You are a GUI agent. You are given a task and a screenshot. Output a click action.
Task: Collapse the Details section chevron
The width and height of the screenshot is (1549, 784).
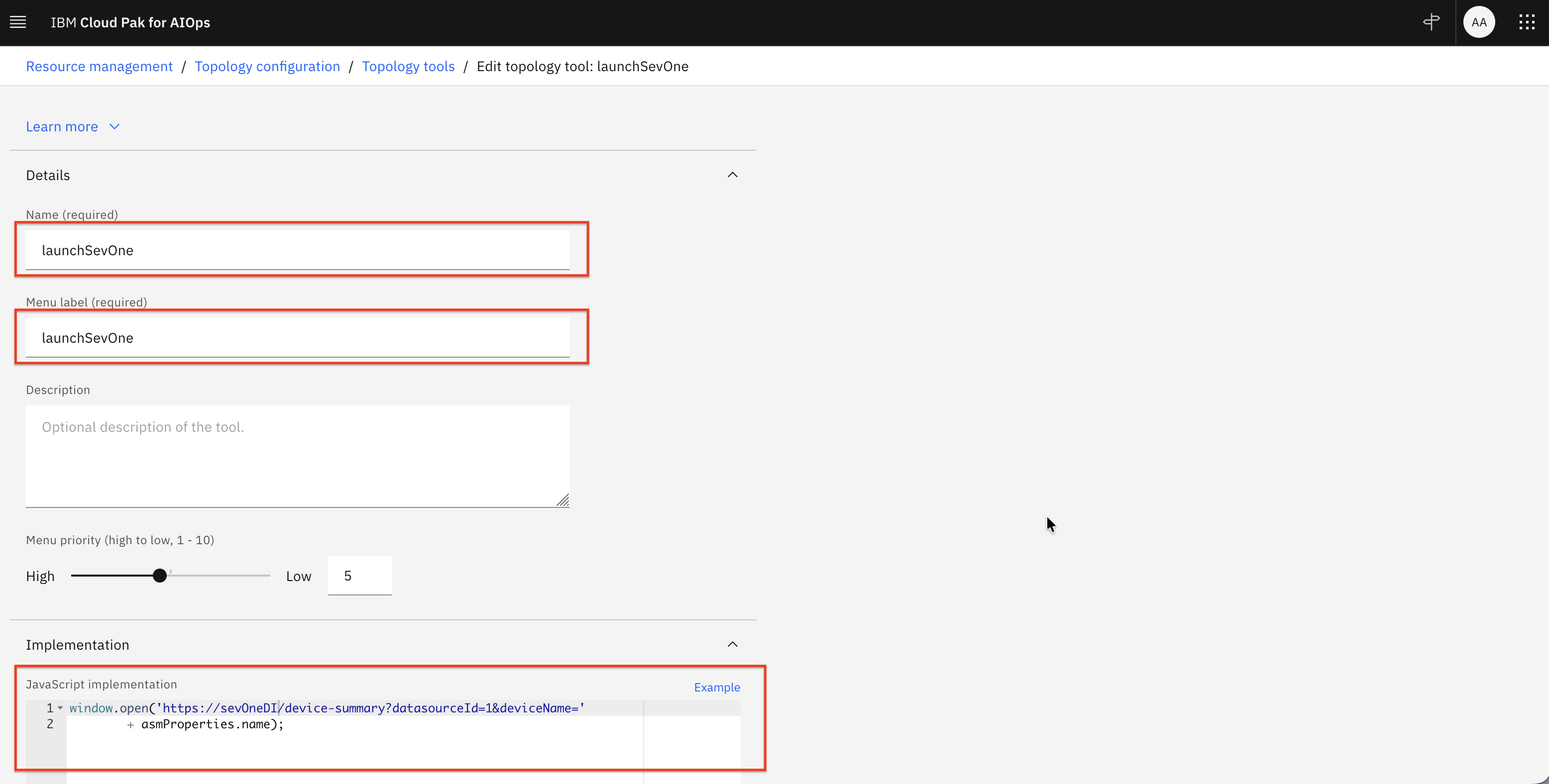pyautogui.click(x=732, y=175)
